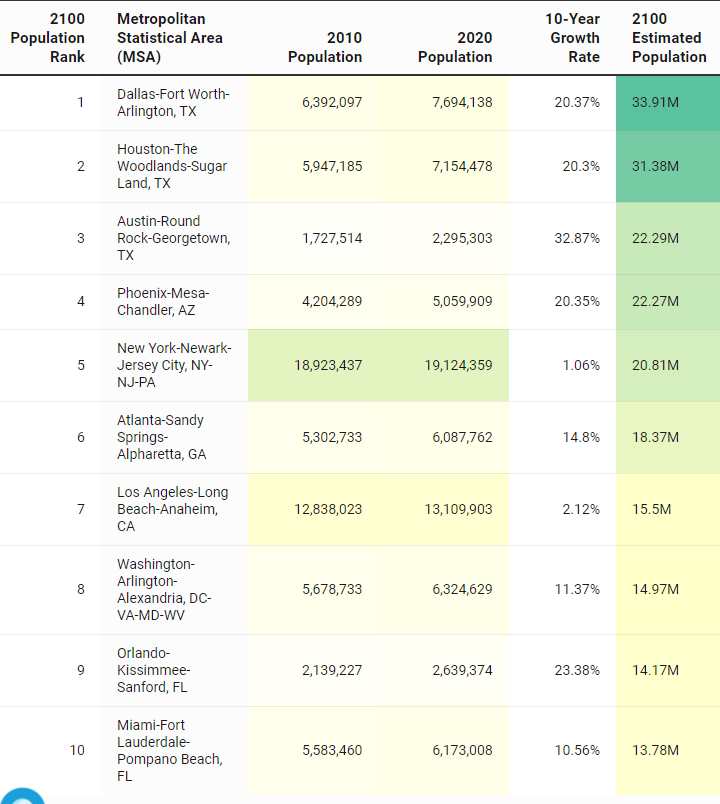Click Austin-Round Rock-Georgetown, TX name
Image resolution: width=720 pixels, height=804 pixels.
pos(173,238)
